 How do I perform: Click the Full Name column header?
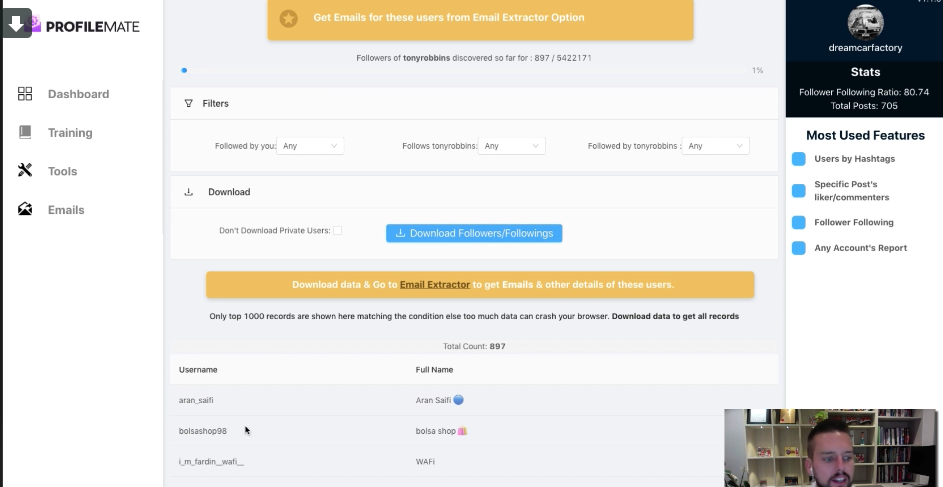(x=434, y=370)
